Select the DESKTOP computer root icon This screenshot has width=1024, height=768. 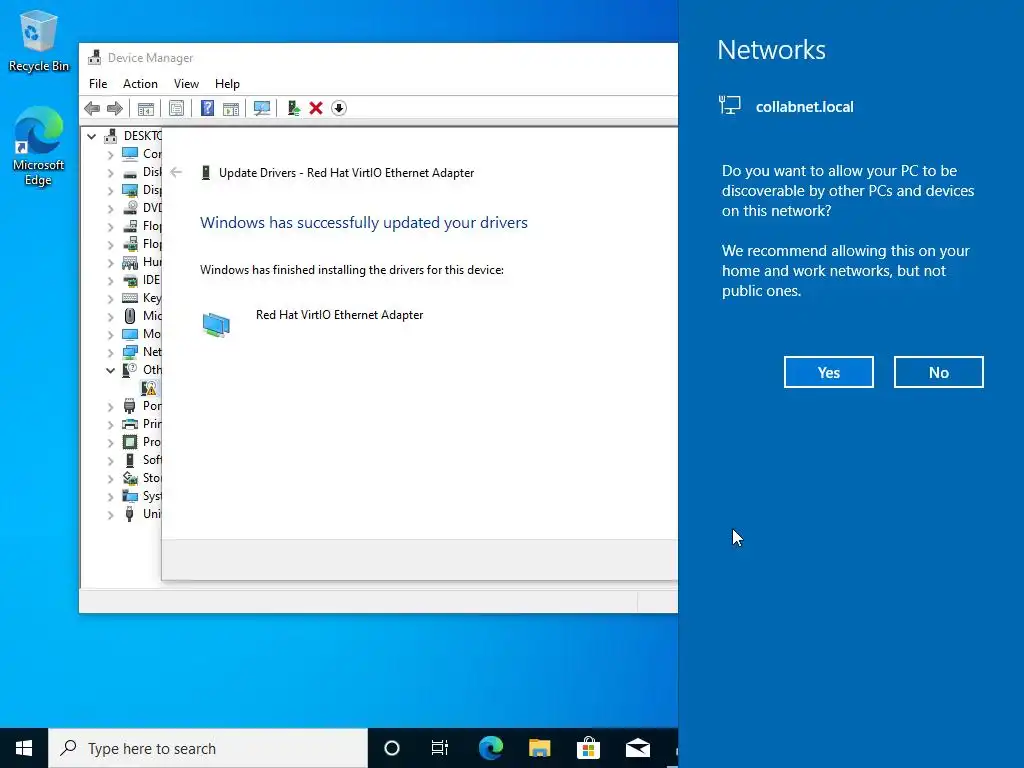[111, 136]
